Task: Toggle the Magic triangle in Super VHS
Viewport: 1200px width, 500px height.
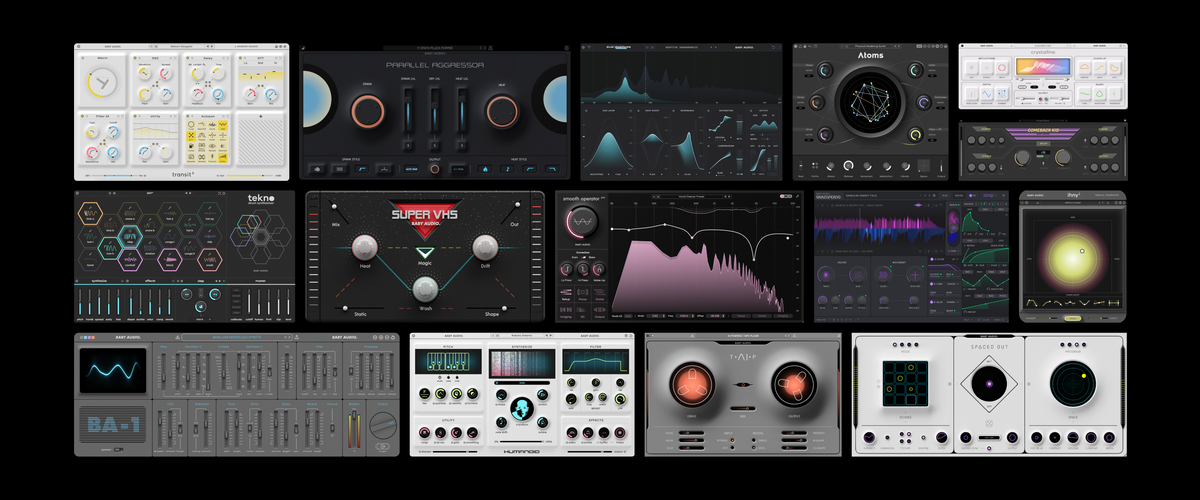Action: tap(425, 253)
